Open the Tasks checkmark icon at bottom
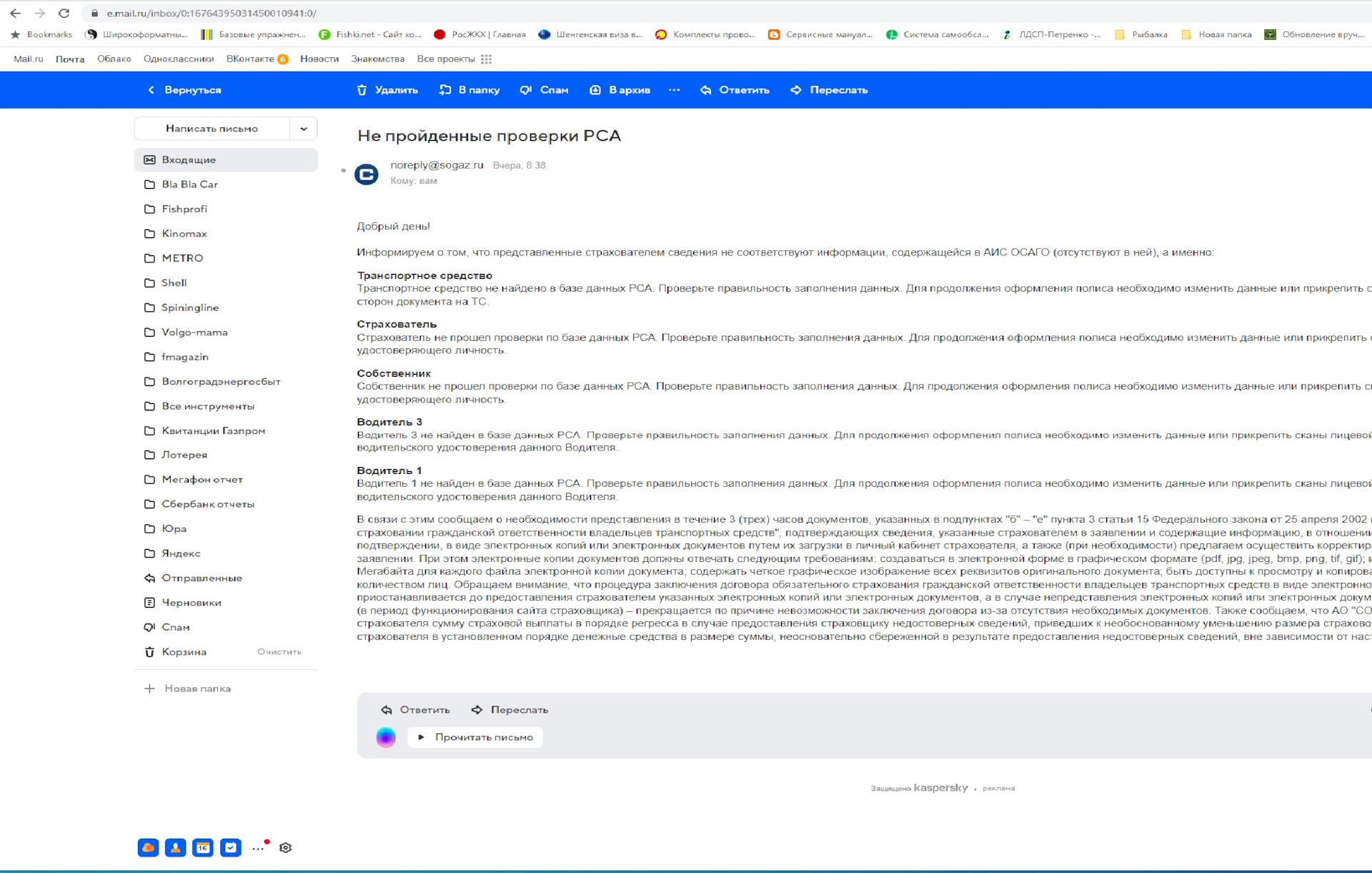 pyautogui.click(x=230, y=847)
